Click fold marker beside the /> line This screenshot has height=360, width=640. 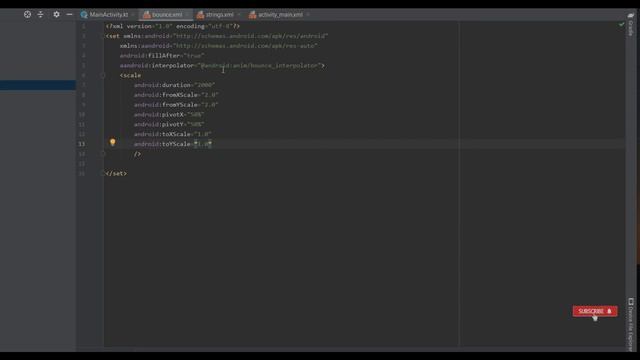click(102, 154)
